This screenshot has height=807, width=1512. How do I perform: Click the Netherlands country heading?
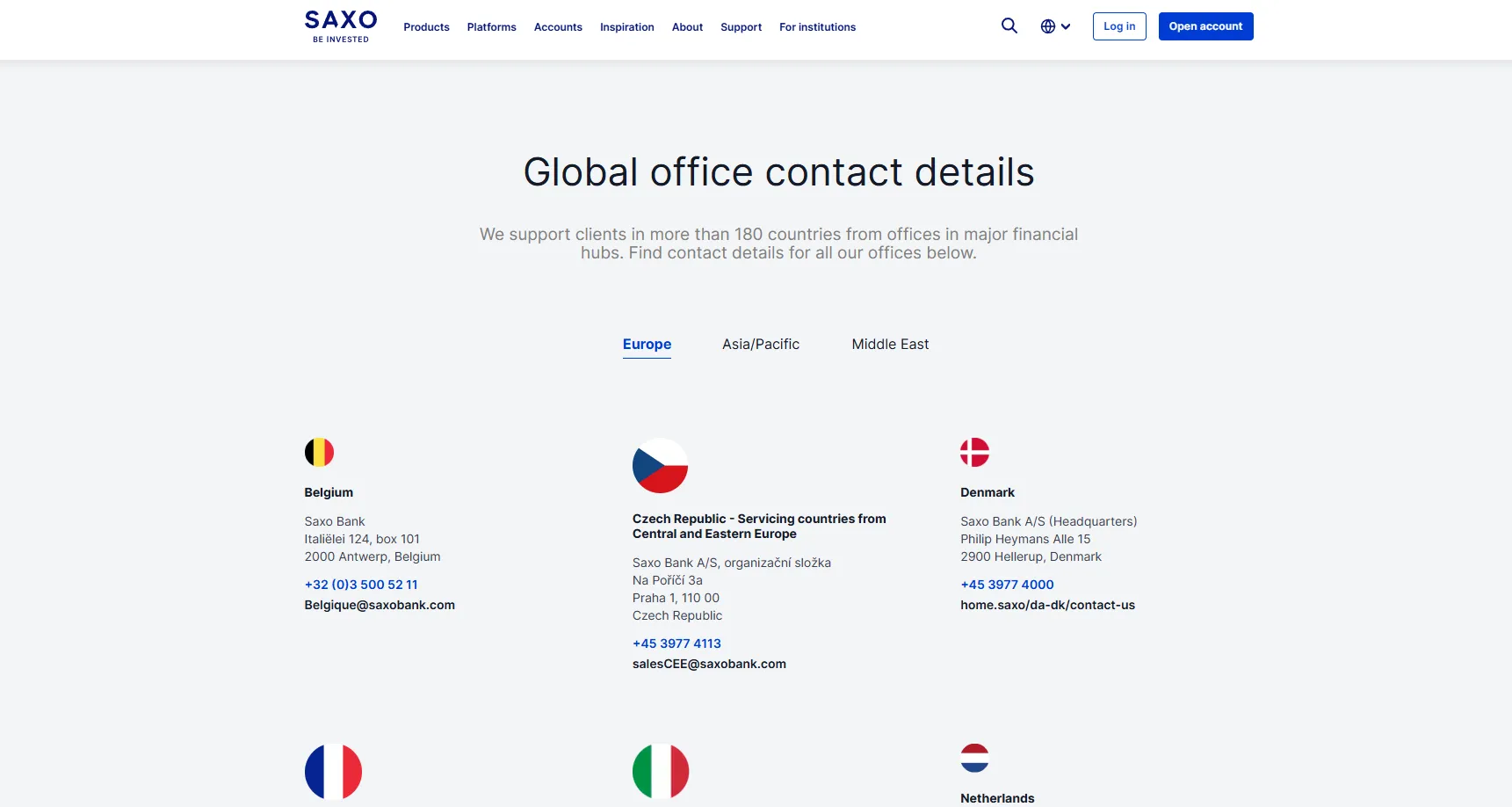pyautogui.click(x=997, y=798)
